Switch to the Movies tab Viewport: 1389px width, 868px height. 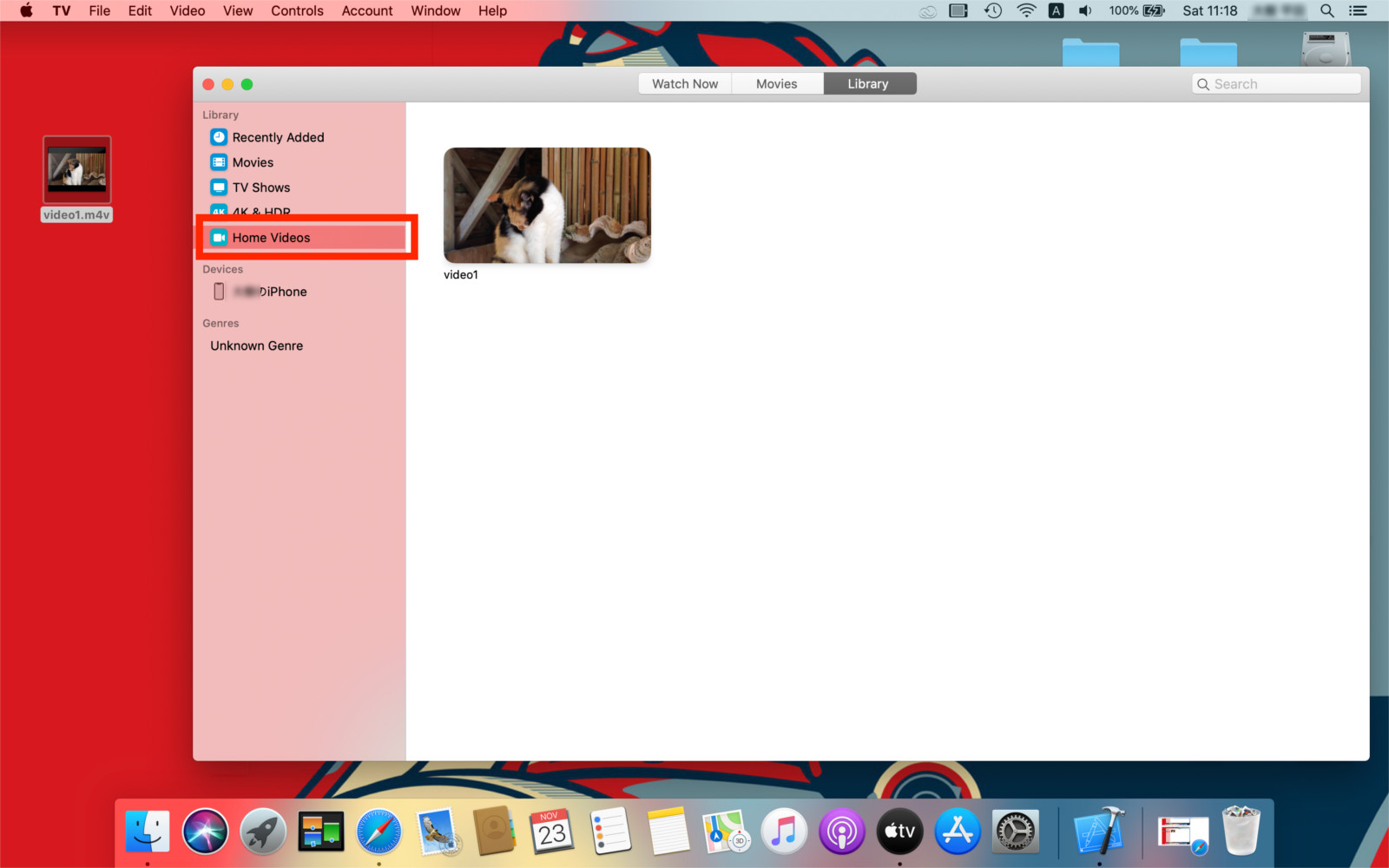pyautogui.click(x=776, y=84)
